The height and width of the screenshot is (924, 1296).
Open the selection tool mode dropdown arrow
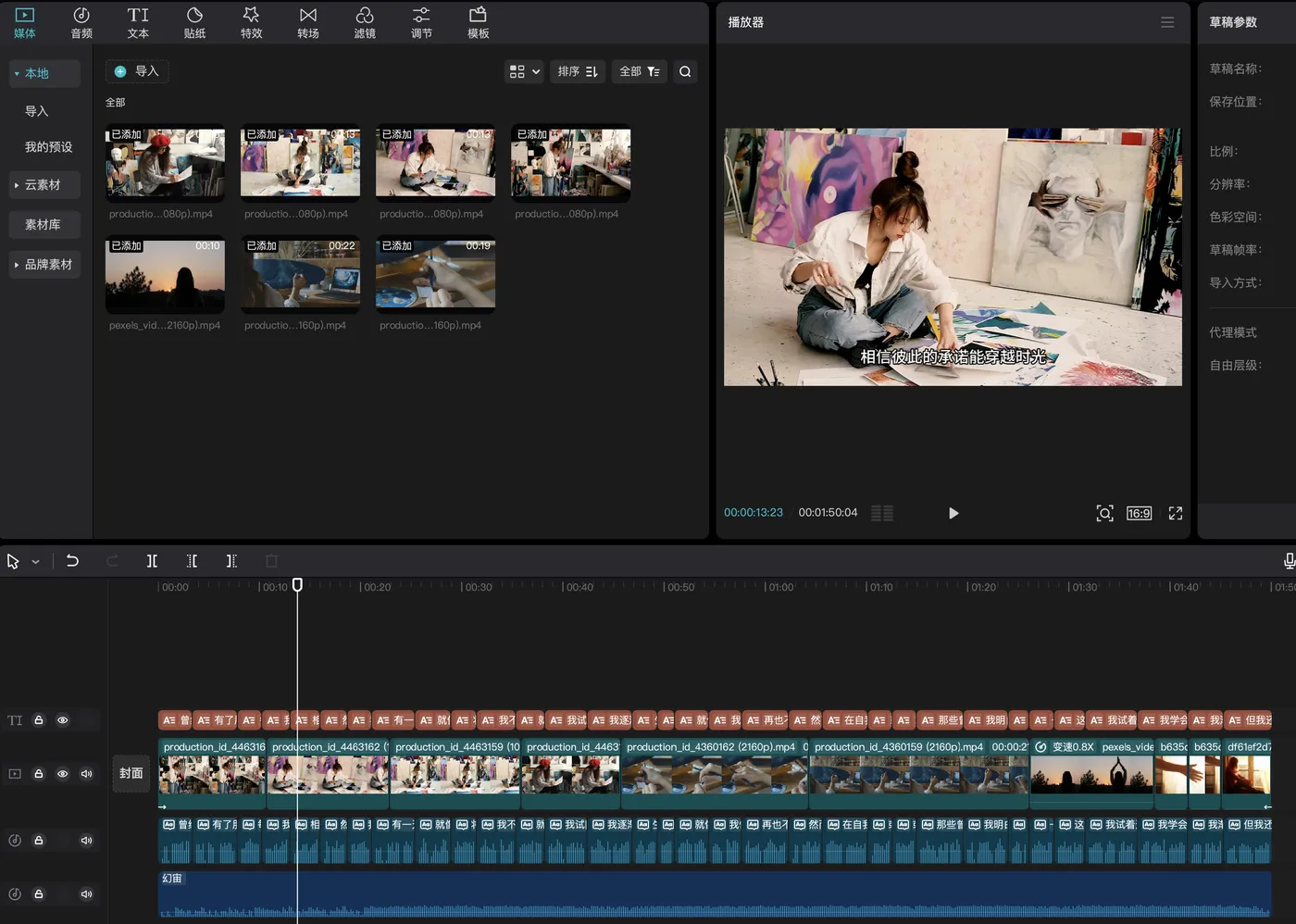click(35, 562)
